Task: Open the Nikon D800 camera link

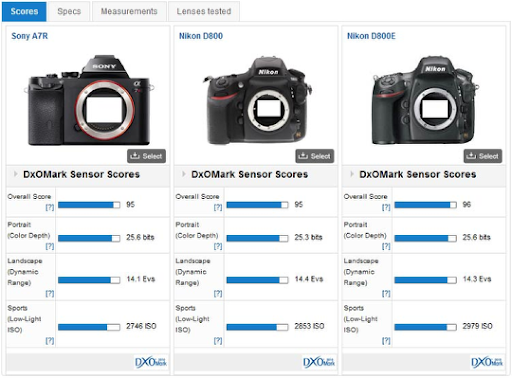Action: coord(201,36)
